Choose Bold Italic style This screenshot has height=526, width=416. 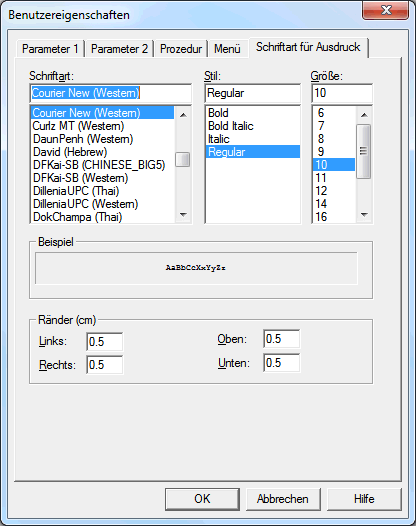(x=253, y=126)
